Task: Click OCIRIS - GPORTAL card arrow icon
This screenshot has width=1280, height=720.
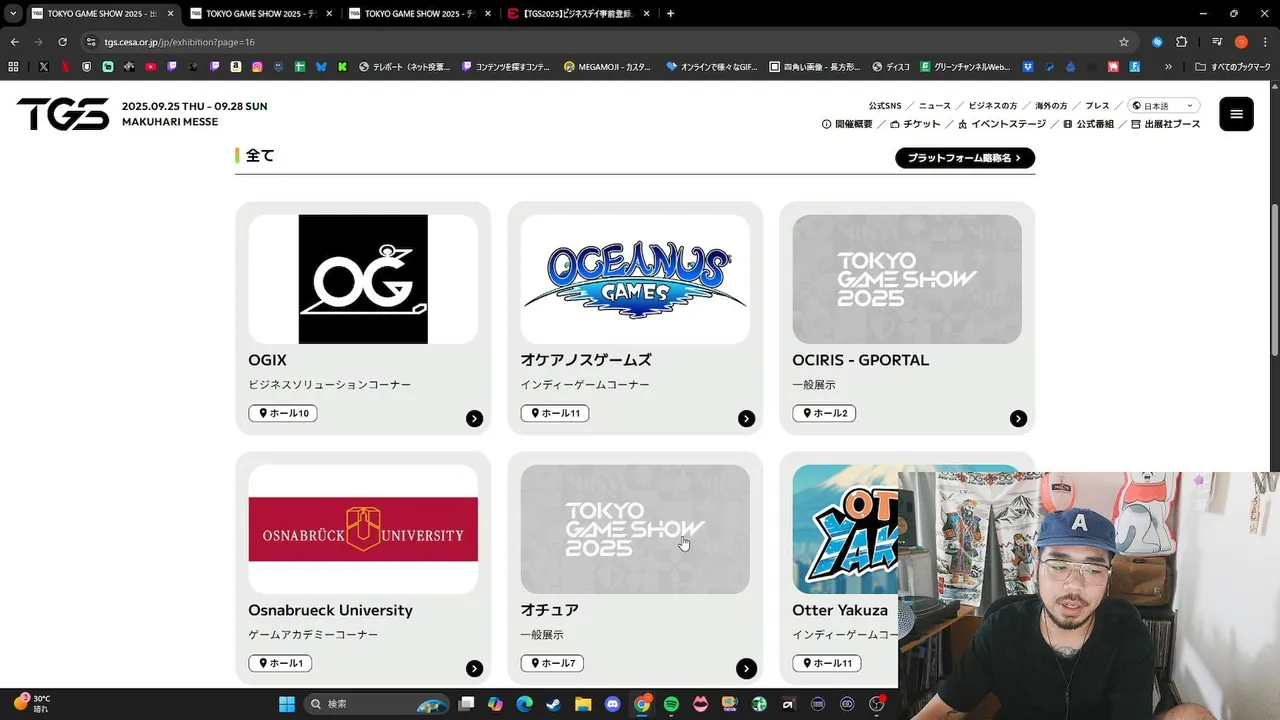Action: 1018,419
